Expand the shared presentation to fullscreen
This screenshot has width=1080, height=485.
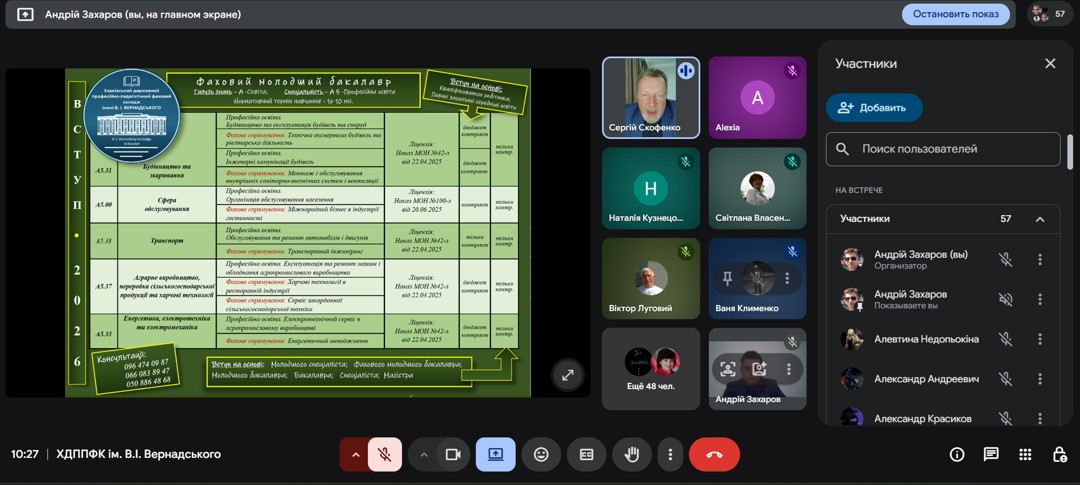click(568, 375)
